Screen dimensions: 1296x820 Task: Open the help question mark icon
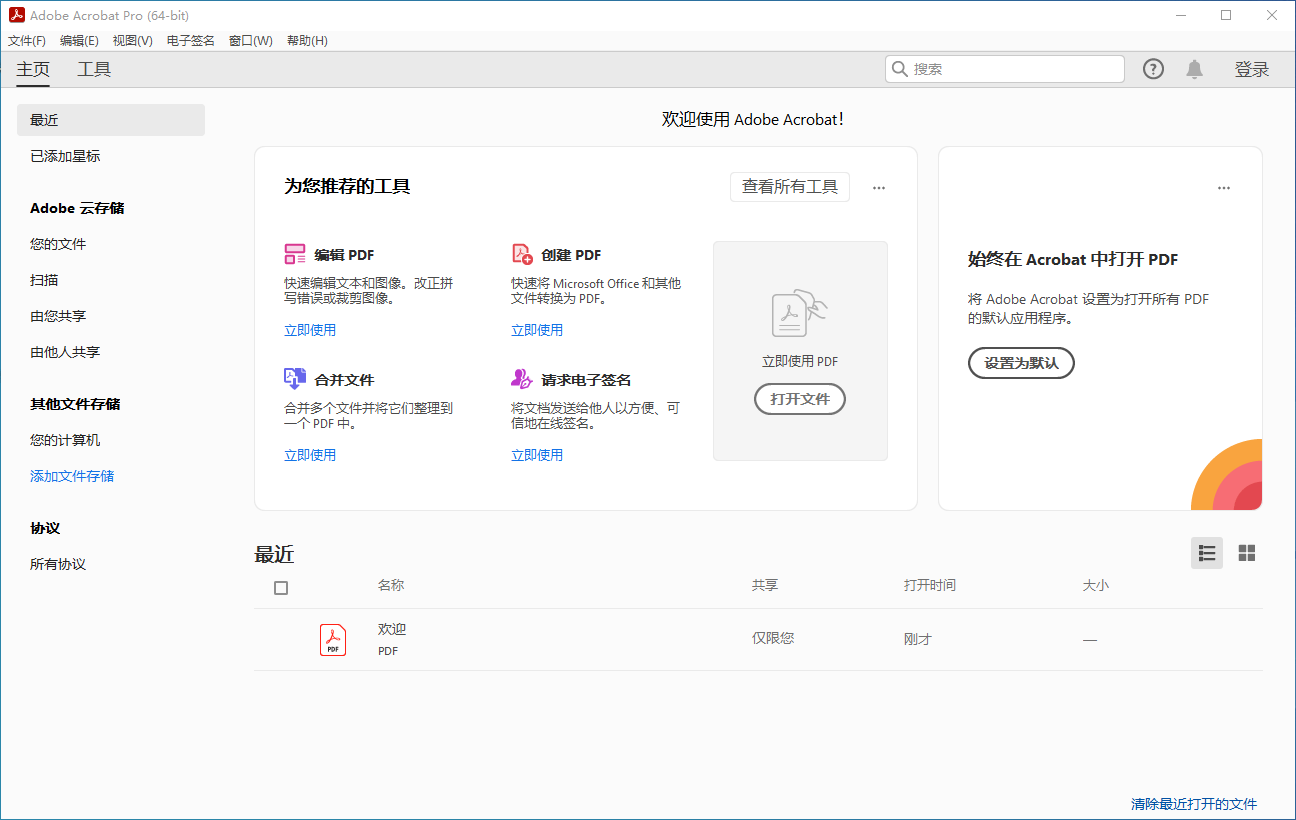[x=1153, y=68]
